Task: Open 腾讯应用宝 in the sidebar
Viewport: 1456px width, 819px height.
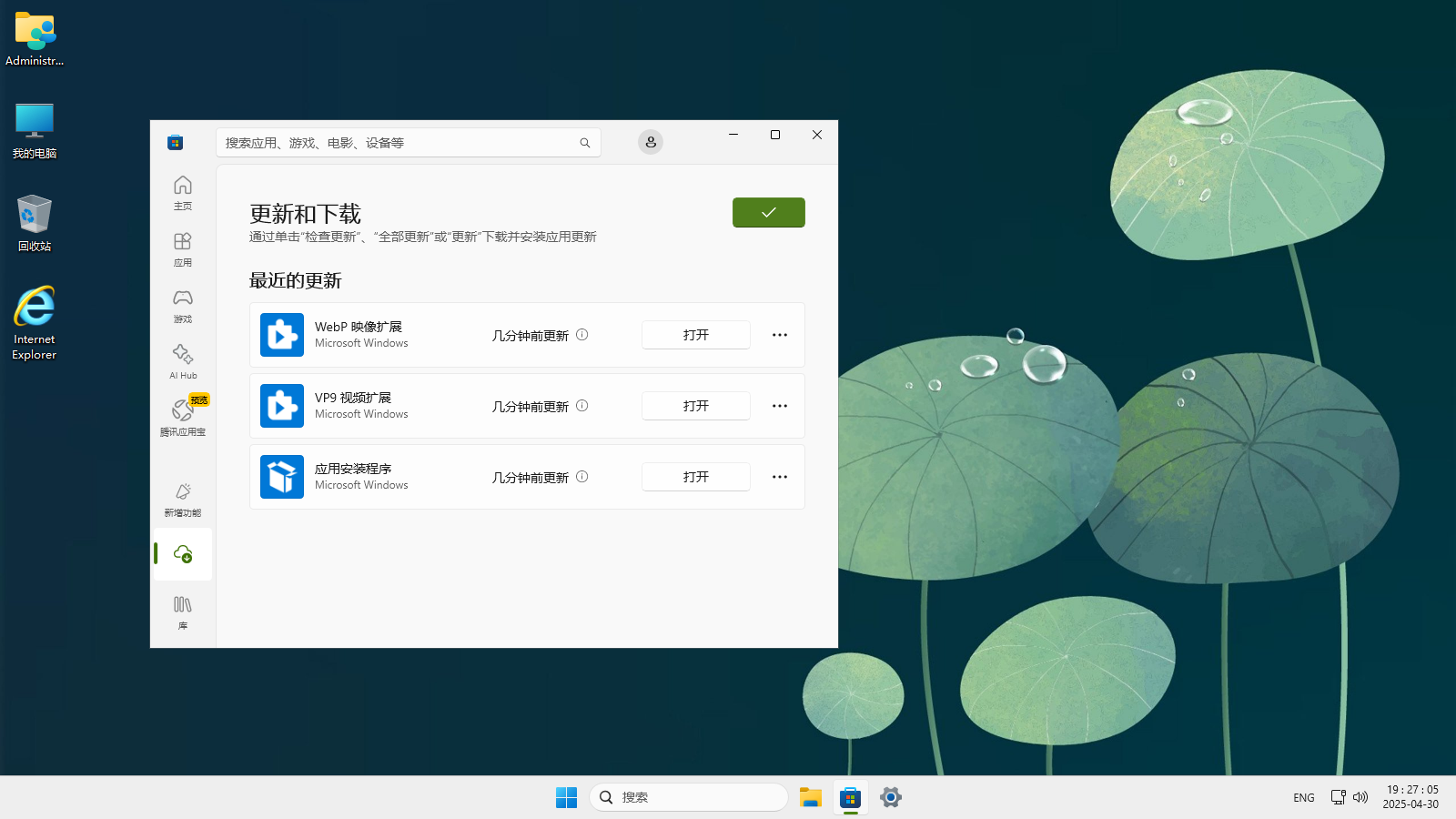Action: [183, 418]
